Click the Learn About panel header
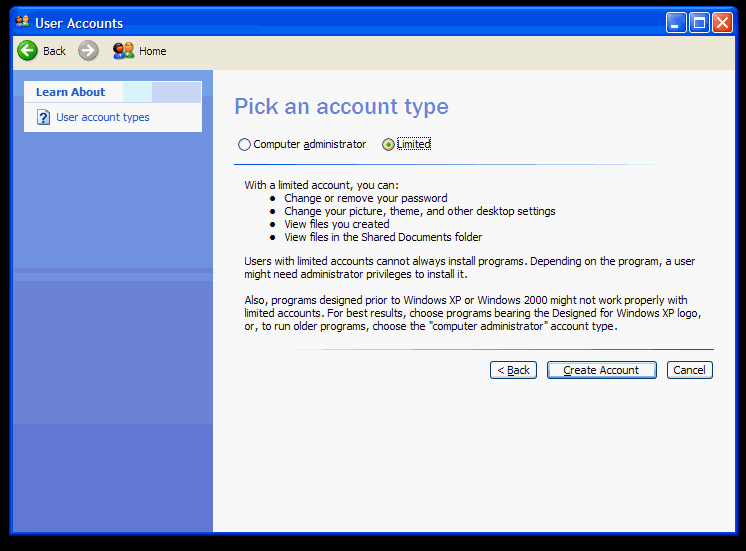 113,92
